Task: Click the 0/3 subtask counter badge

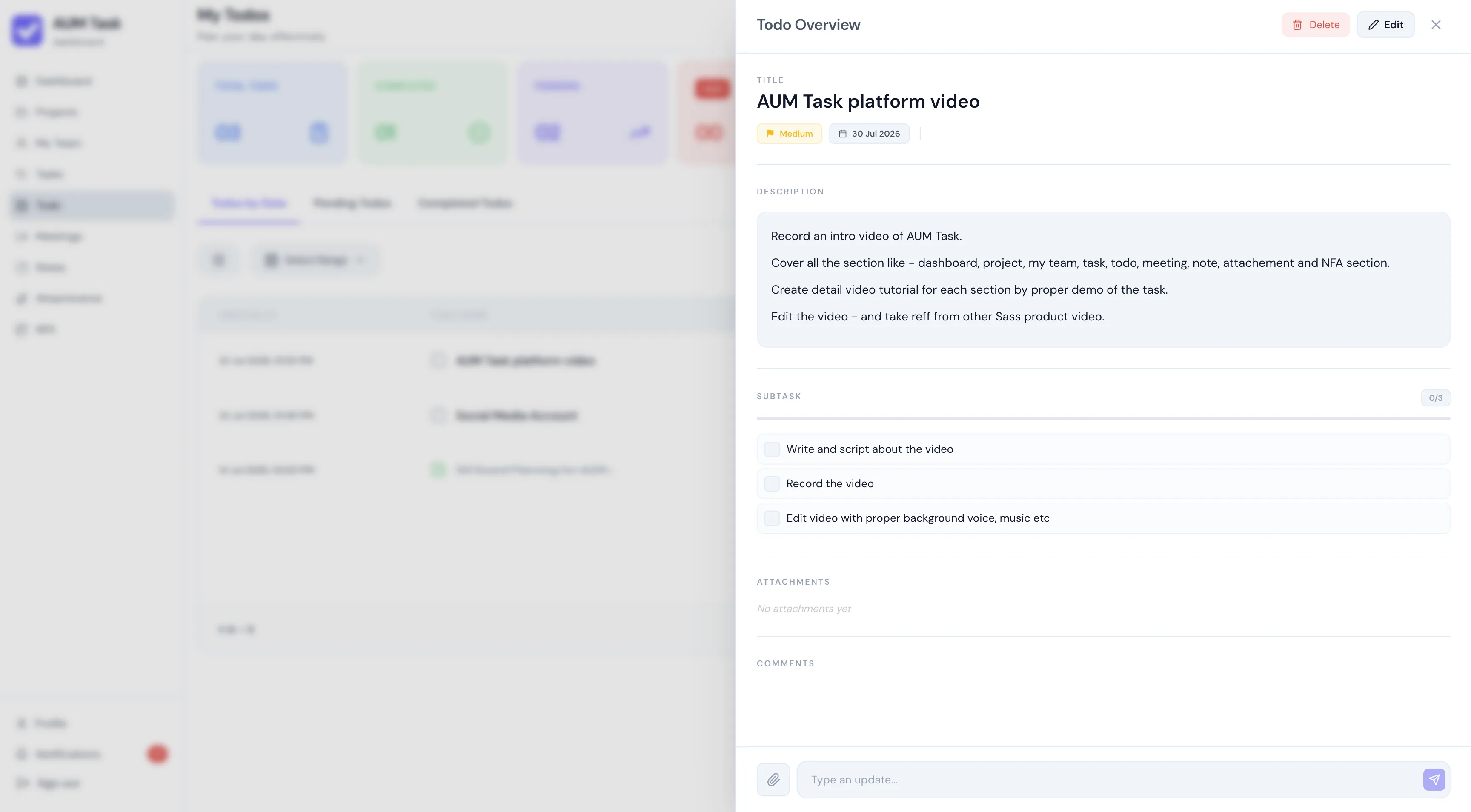Action: coord(1436,398)
